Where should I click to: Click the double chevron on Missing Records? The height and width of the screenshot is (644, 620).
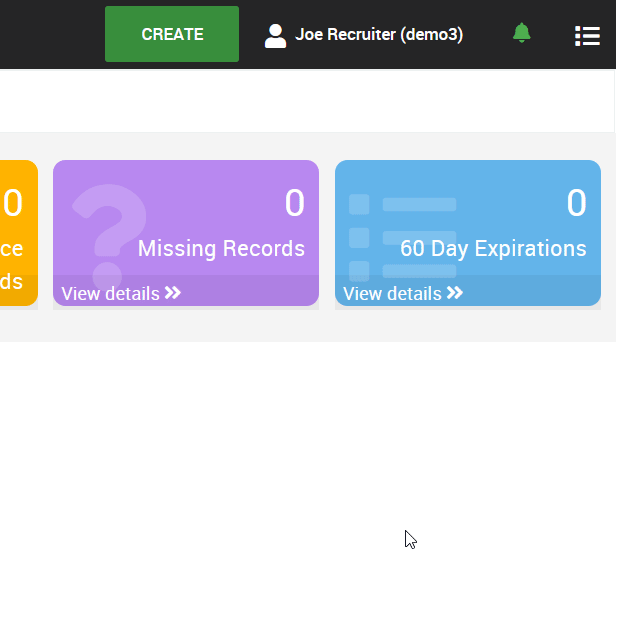tap(172, 293)
